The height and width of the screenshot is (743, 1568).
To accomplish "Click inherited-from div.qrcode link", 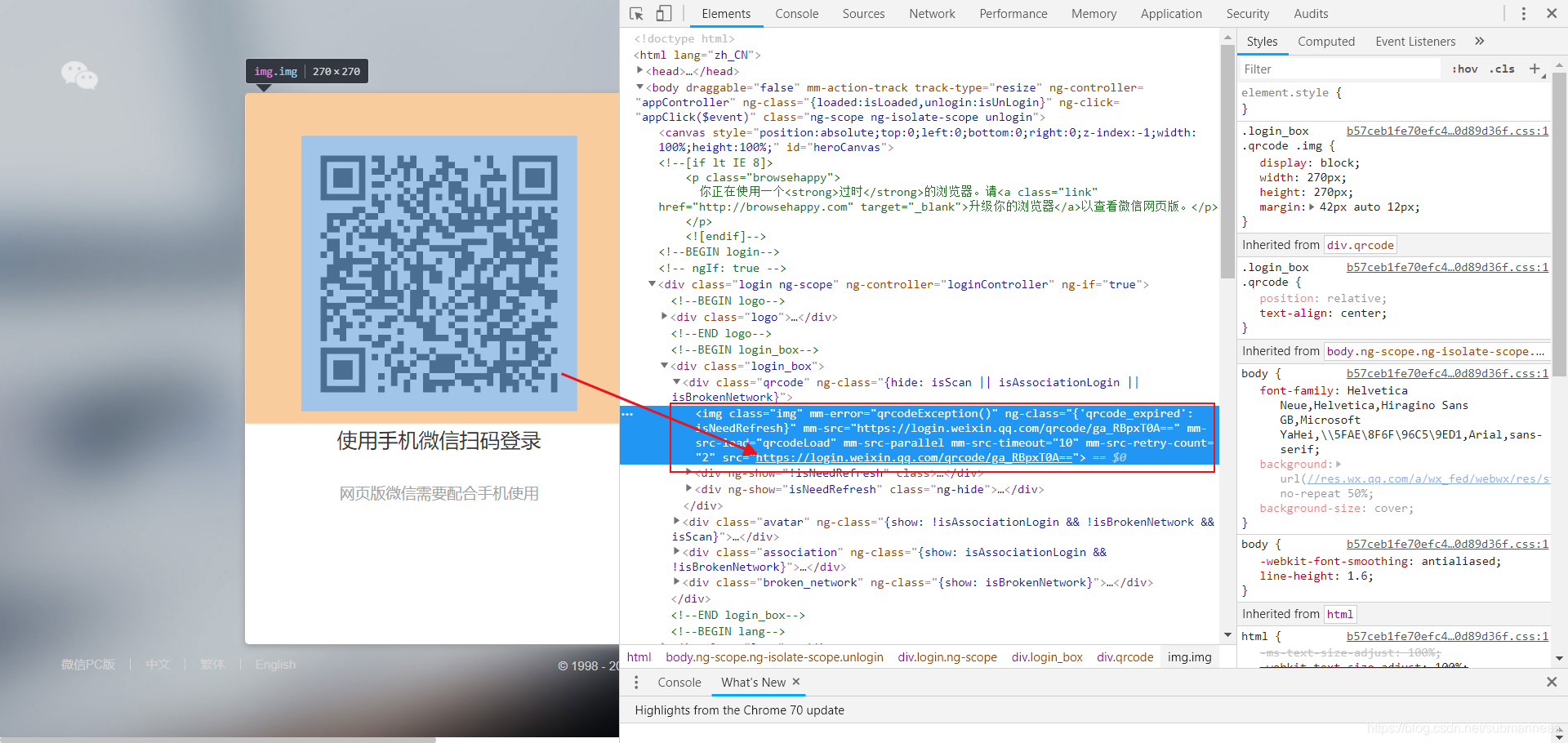I will point(1361,245).
